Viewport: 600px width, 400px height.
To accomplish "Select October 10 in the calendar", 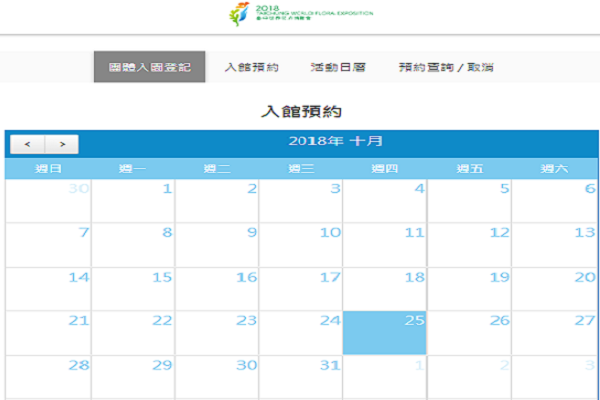I will pos(301,244).
